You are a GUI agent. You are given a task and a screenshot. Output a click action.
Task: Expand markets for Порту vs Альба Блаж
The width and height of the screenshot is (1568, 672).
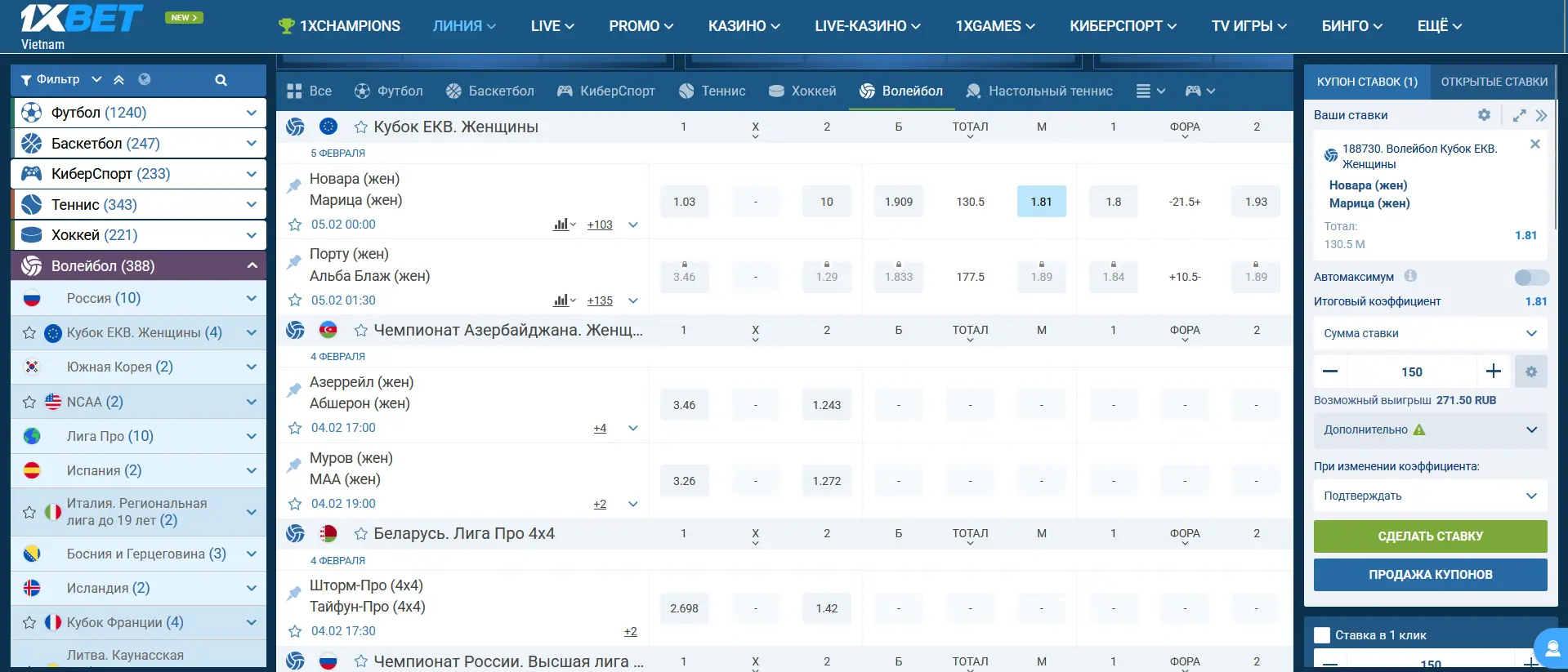(x=633, y=300)
